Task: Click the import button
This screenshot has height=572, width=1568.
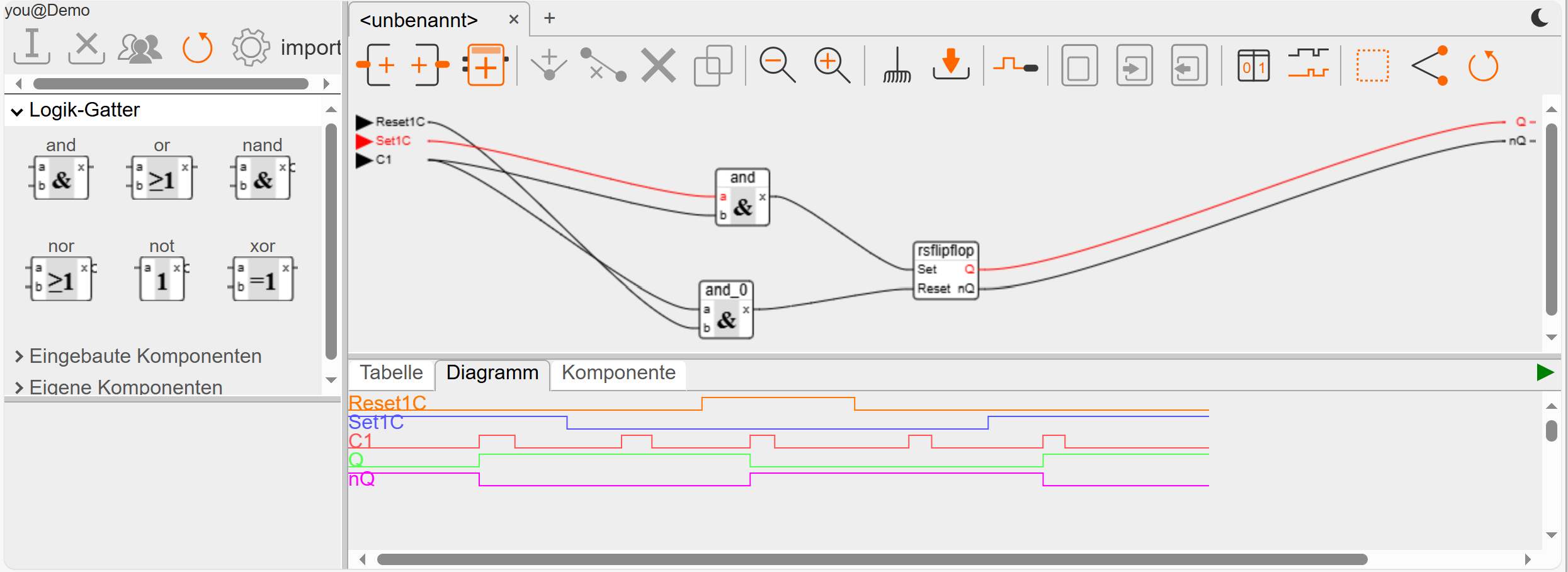Action: click(x=310, y=48)
